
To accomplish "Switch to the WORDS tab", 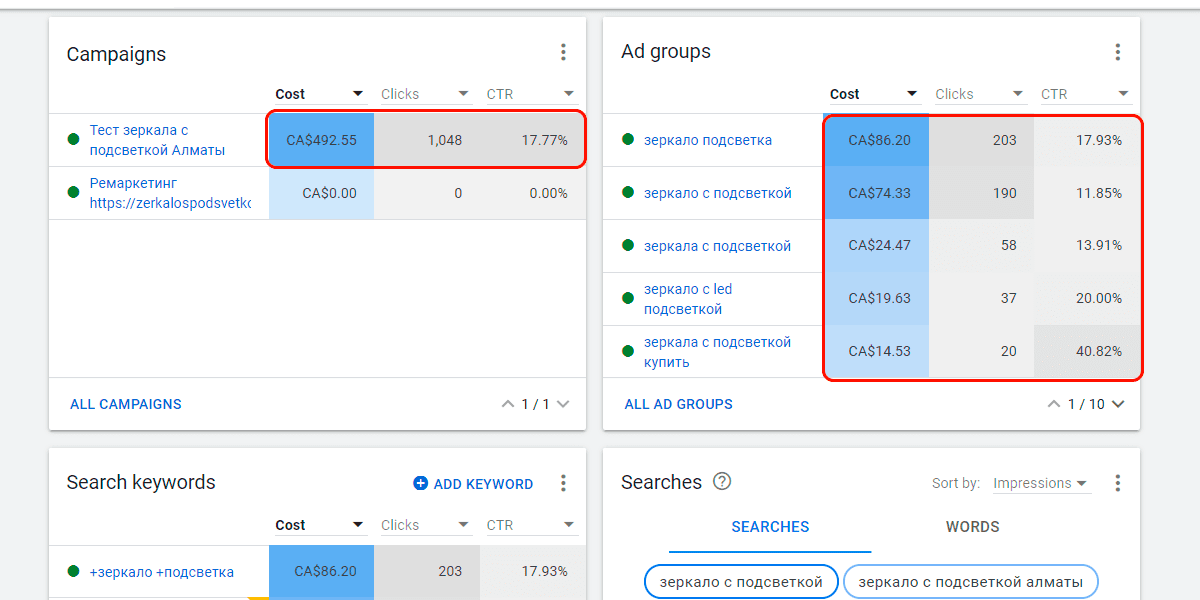I will click(972, 527).
